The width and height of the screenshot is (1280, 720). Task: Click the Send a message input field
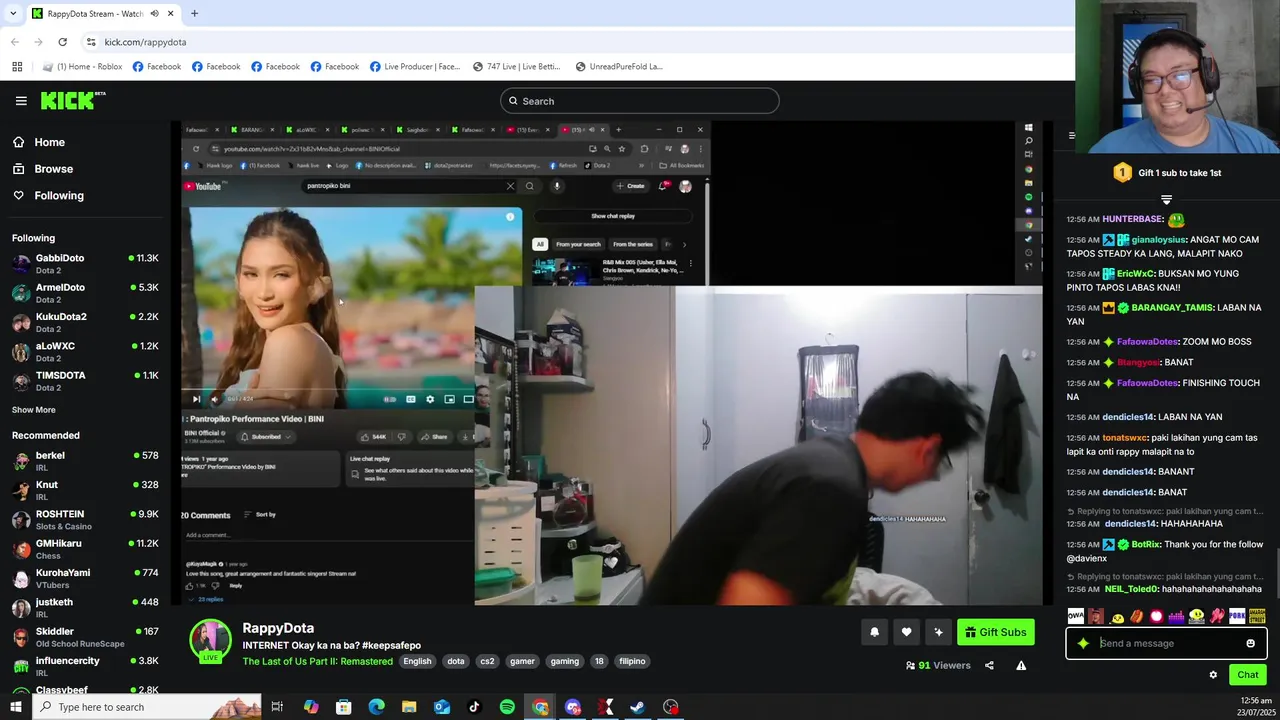[x=1166, y=644]
